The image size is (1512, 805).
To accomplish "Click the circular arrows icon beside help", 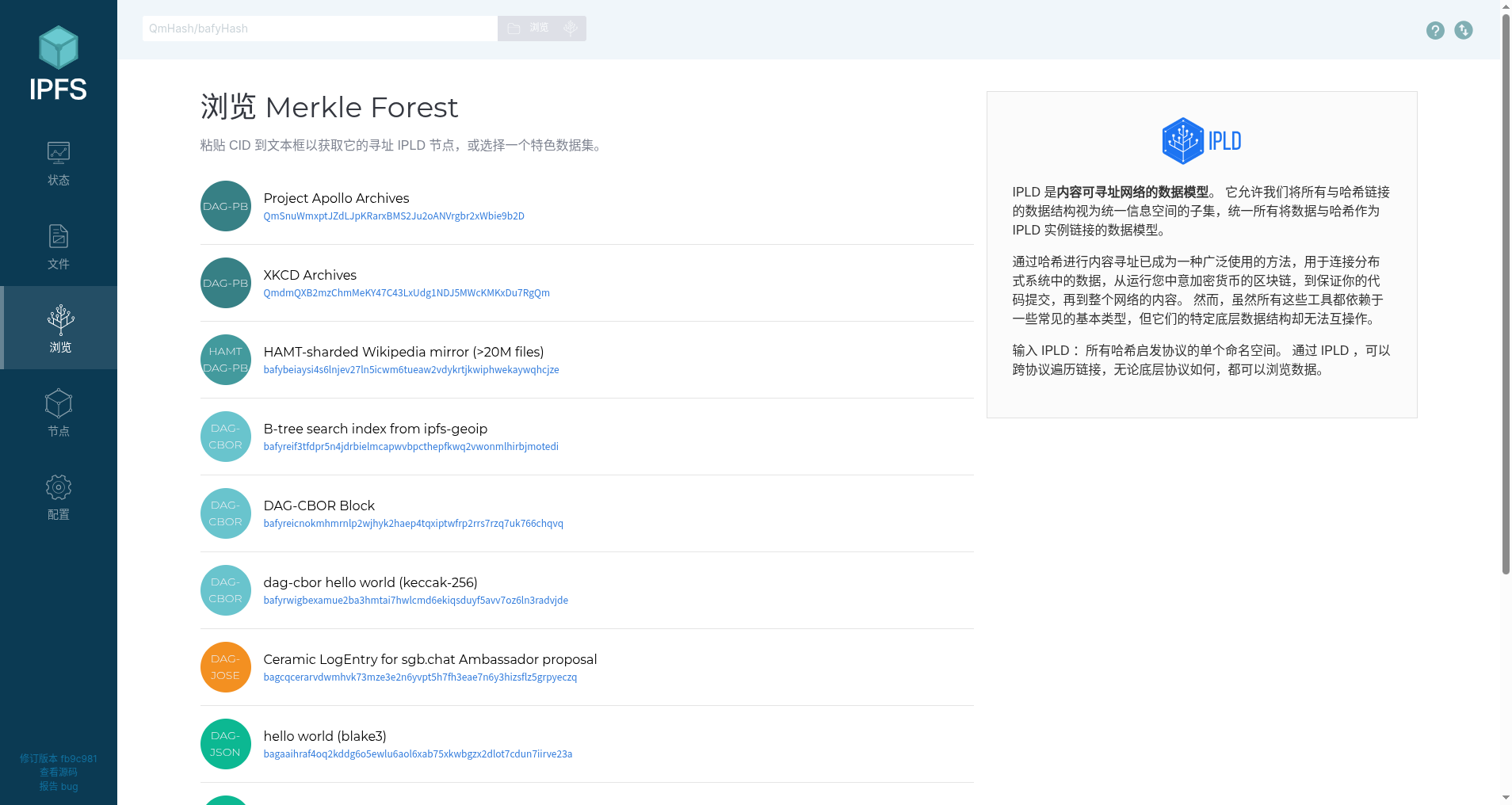I will (1464, 30).
